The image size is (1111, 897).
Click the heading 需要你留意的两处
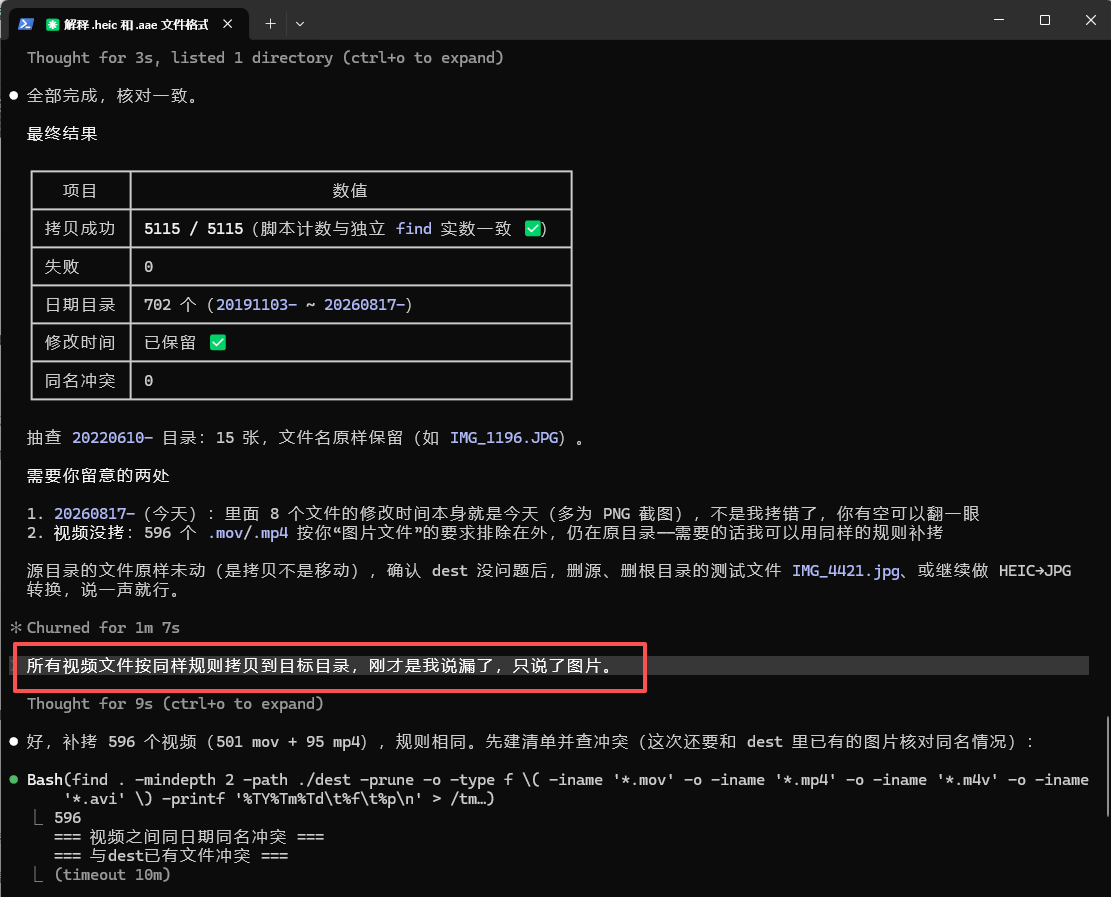pyautogui.click(x=98, y=476)
